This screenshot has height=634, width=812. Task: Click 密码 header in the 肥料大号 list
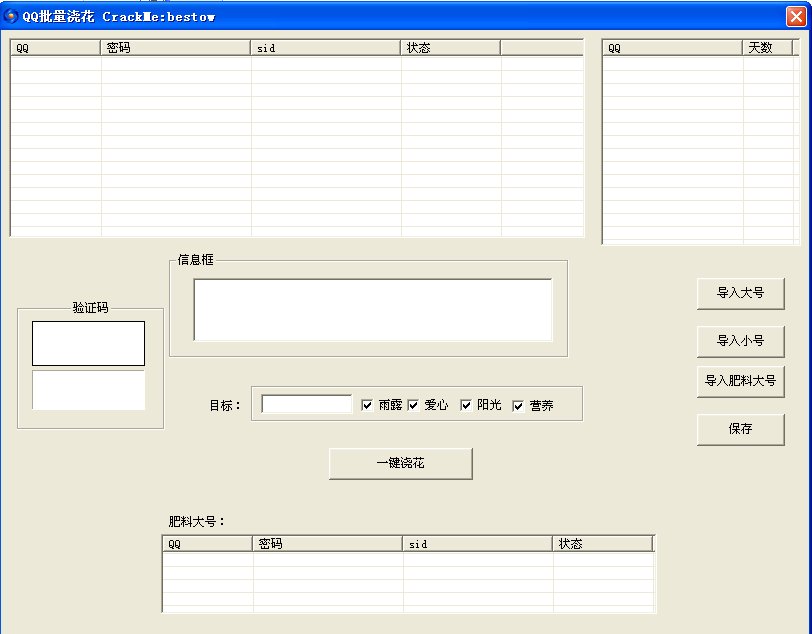tap(328, 544)
